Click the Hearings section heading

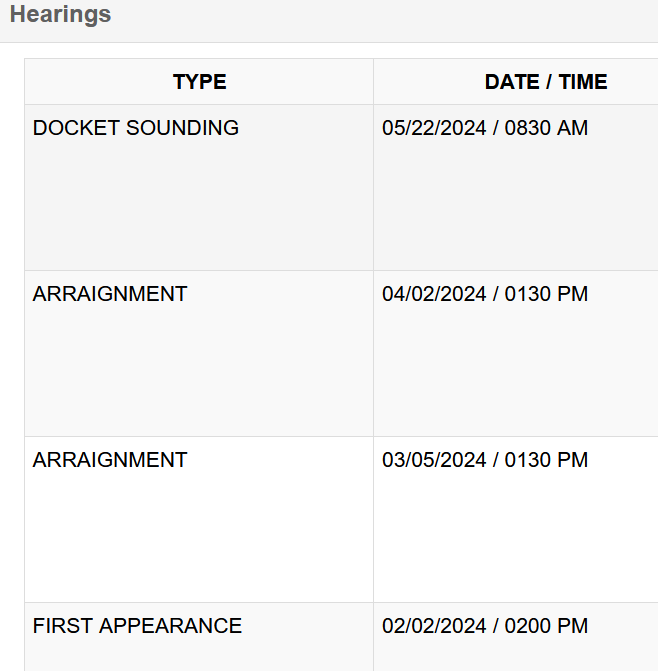click(60, 15)
